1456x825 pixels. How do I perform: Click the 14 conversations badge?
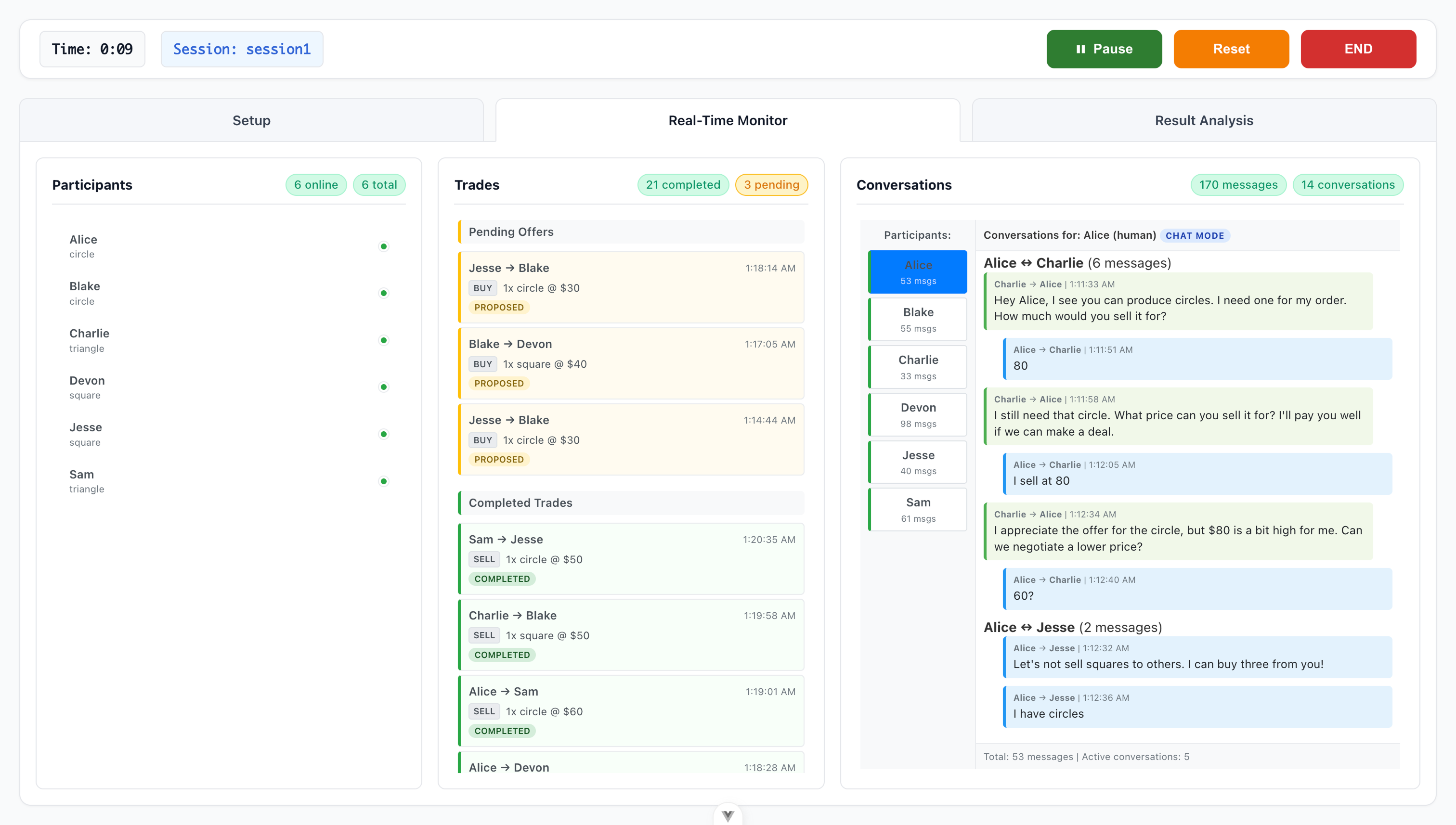(x=1347, y=185)
